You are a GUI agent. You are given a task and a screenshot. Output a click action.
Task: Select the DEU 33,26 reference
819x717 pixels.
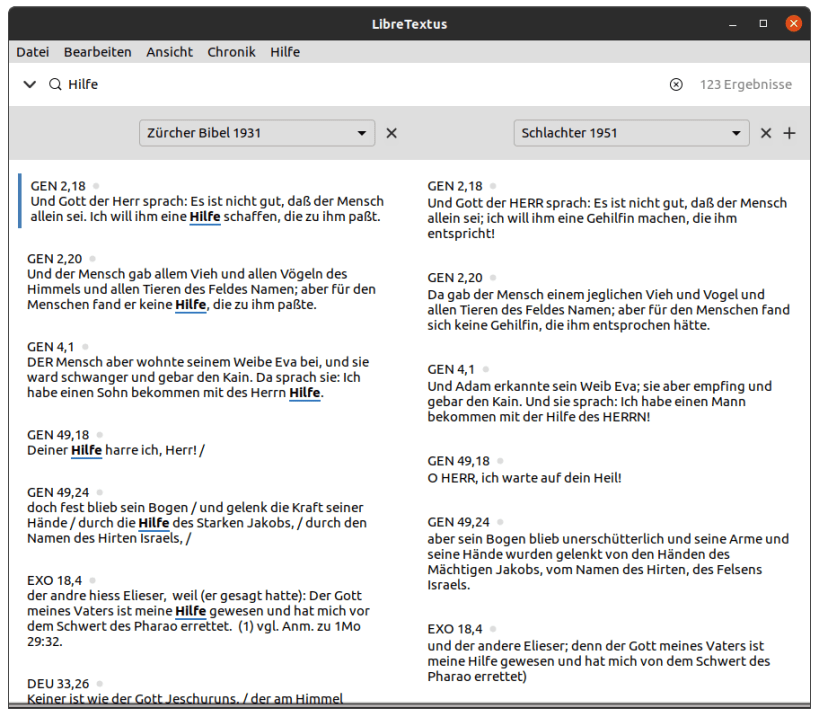pos(58,684)
